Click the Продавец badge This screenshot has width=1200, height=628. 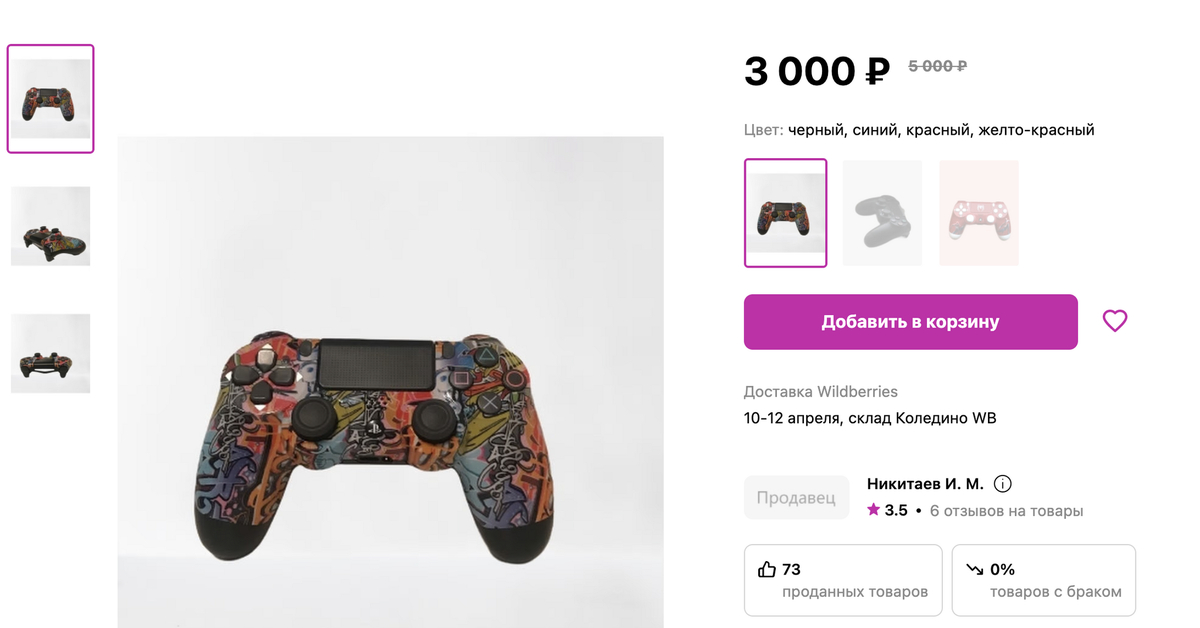point(795,498)
